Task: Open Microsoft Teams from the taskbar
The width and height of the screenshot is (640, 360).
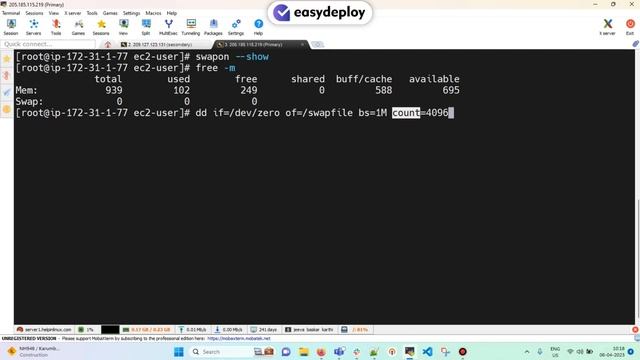Action: pos(339,351)
